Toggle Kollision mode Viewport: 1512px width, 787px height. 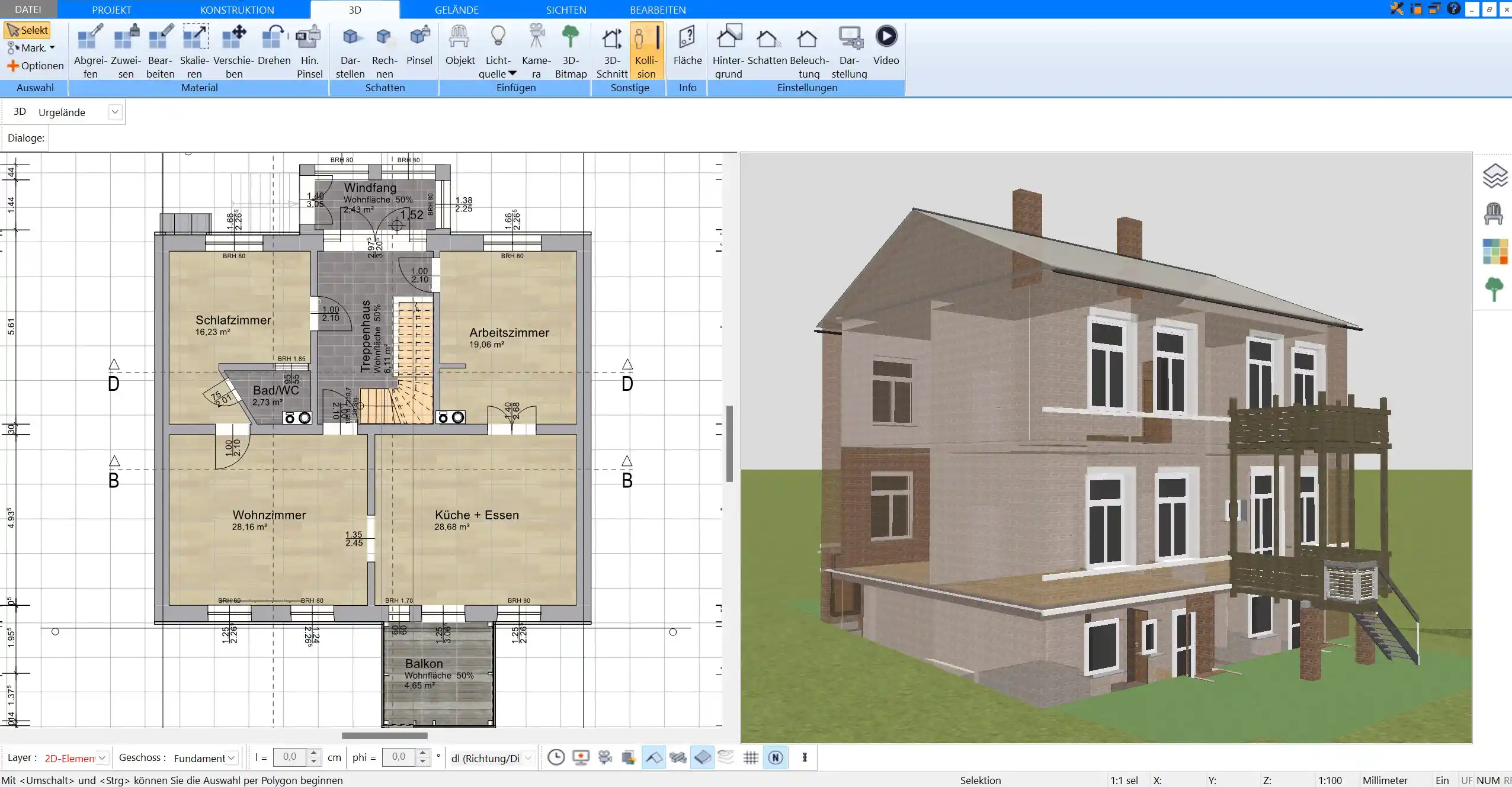(x=646, y=52)
